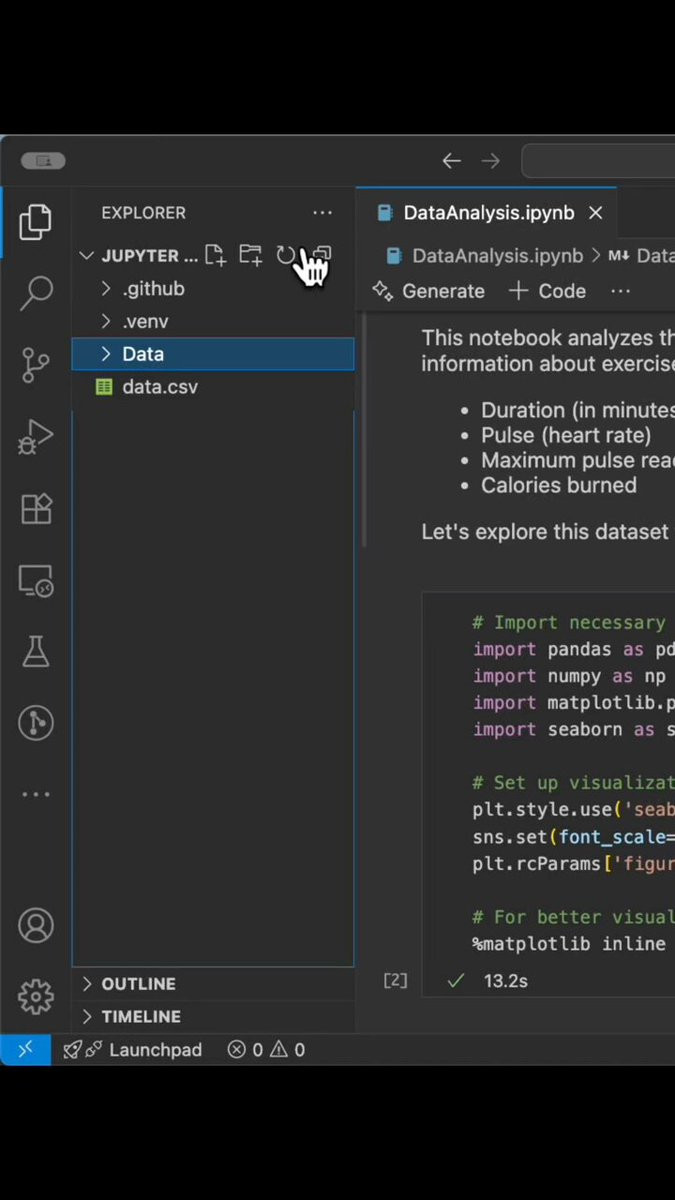675x1200 pixels.
Task: Open the Remote Explorer view
Action: click(x=36, y=581)
